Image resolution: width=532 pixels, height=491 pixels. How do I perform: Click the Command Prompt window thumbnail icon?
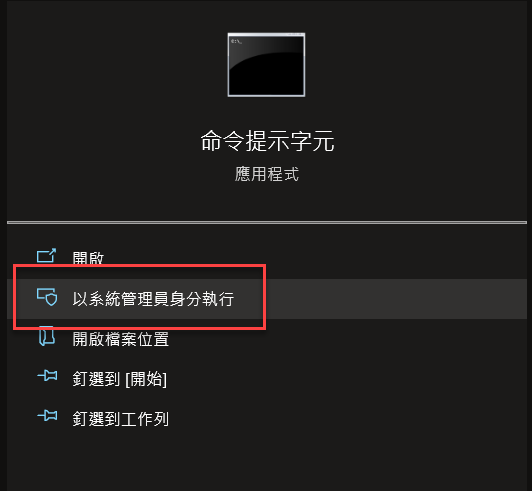pyautogui.click(x=266, y=65)
